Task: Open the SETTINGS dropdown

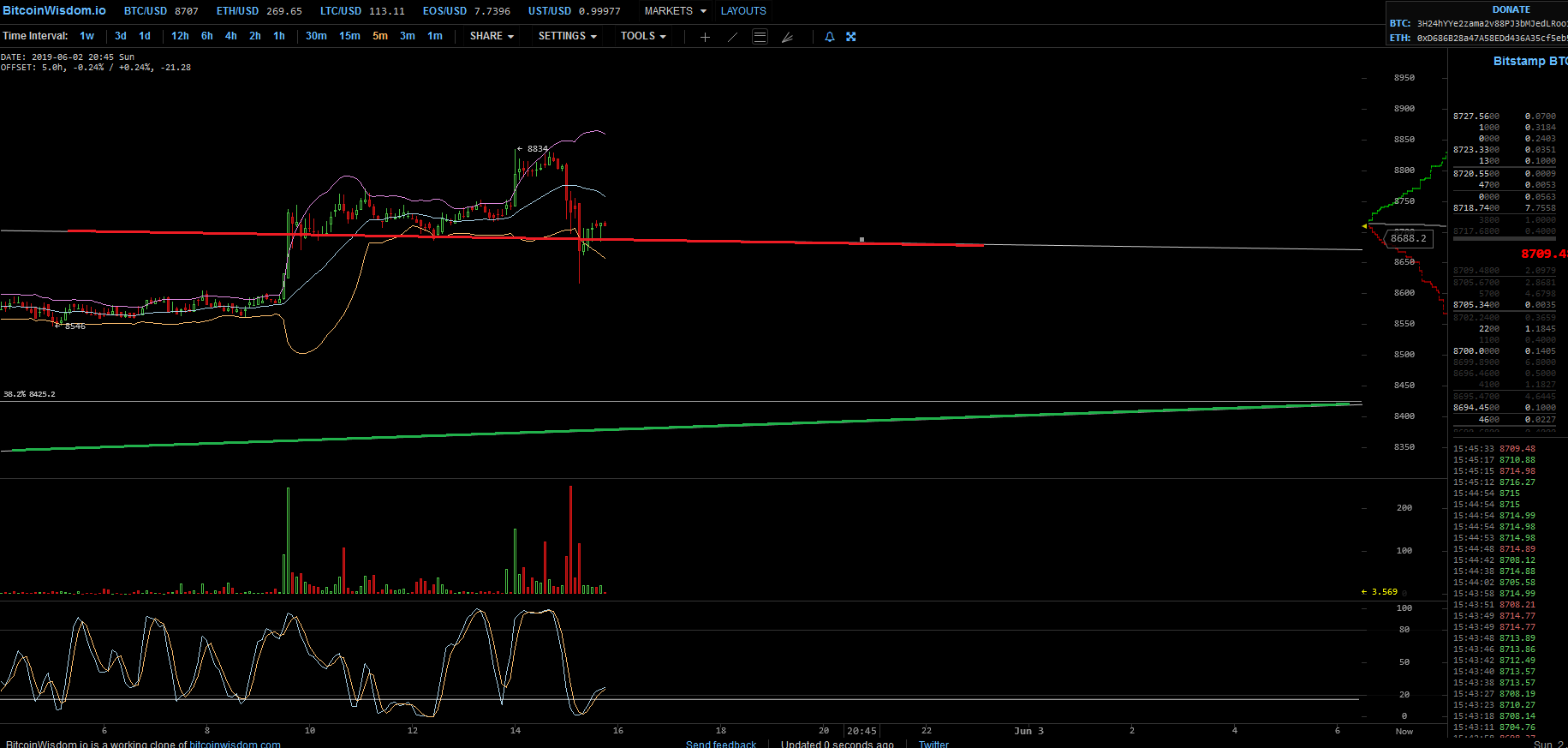Action: [568, 36]
